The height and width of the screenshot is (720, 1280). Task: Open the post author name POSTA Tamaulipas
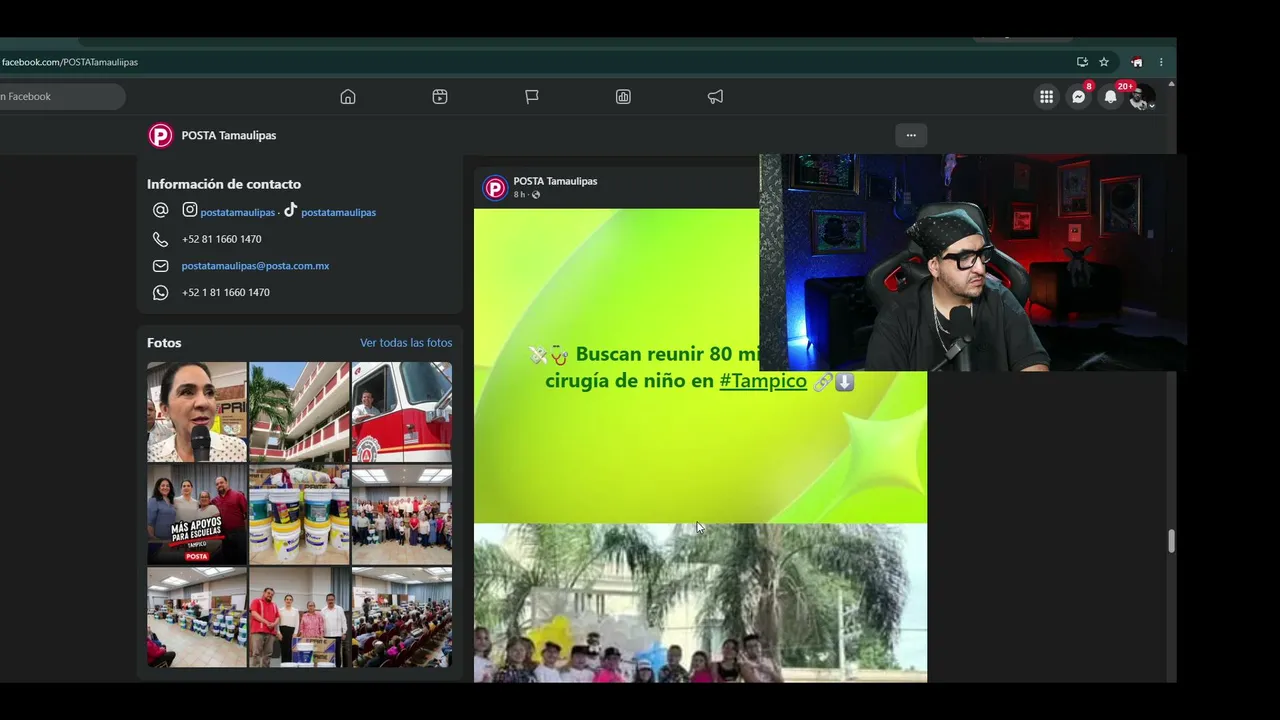click(x=555, y=181)
